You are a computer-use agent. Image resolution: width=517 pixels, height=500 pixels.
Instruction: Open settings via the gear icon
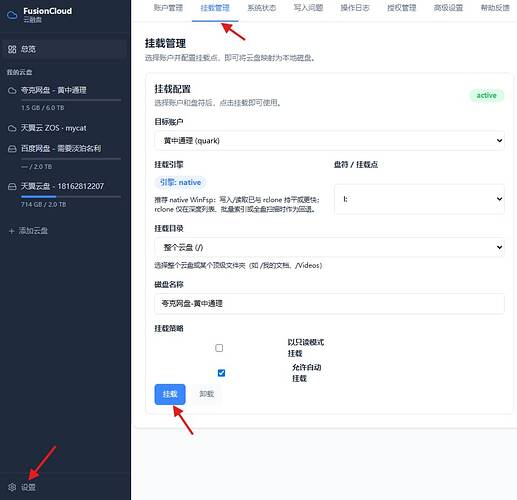pos(12,487)
